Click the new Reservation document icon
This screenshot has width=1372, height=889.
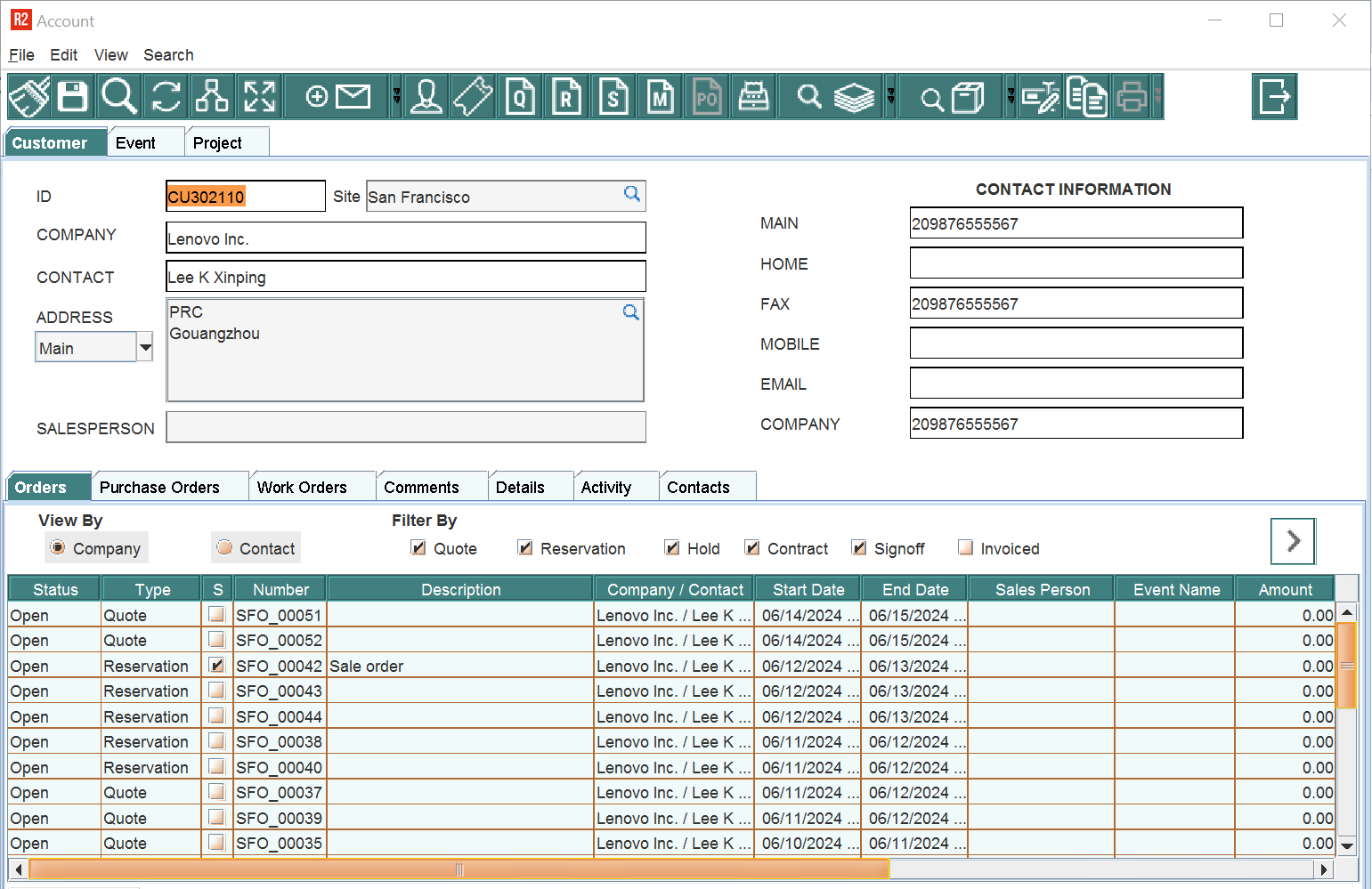tap(567, 96)
